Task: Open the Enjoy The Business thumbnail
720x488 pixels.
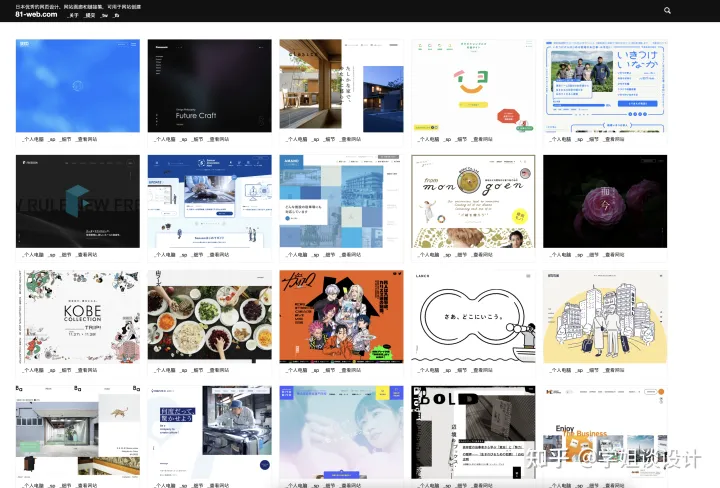Action: click(605, 432)
